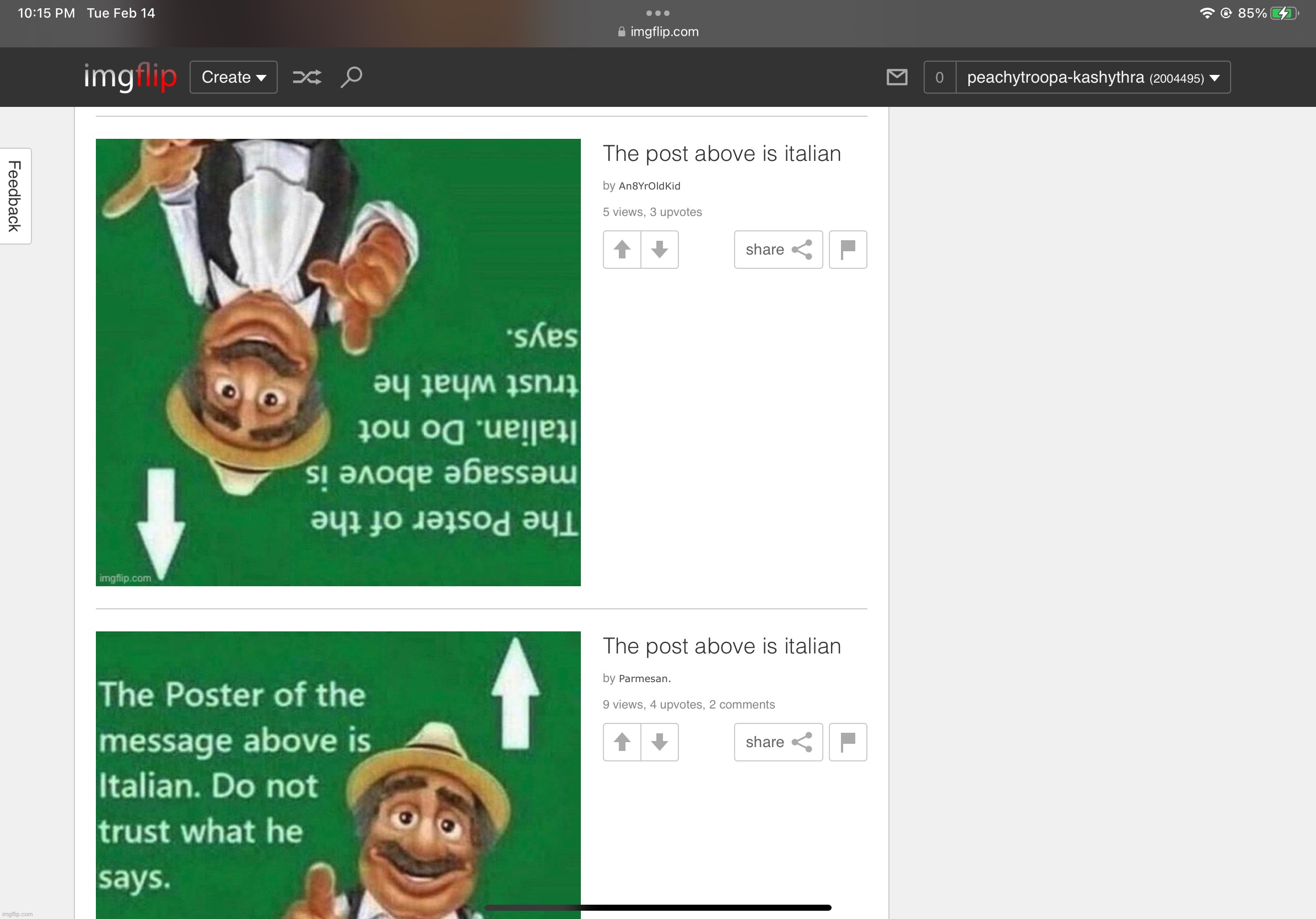Tap the 10:15 PM clock in status bar
Screen dimensions: 1316x919
(x=46, y=13)
